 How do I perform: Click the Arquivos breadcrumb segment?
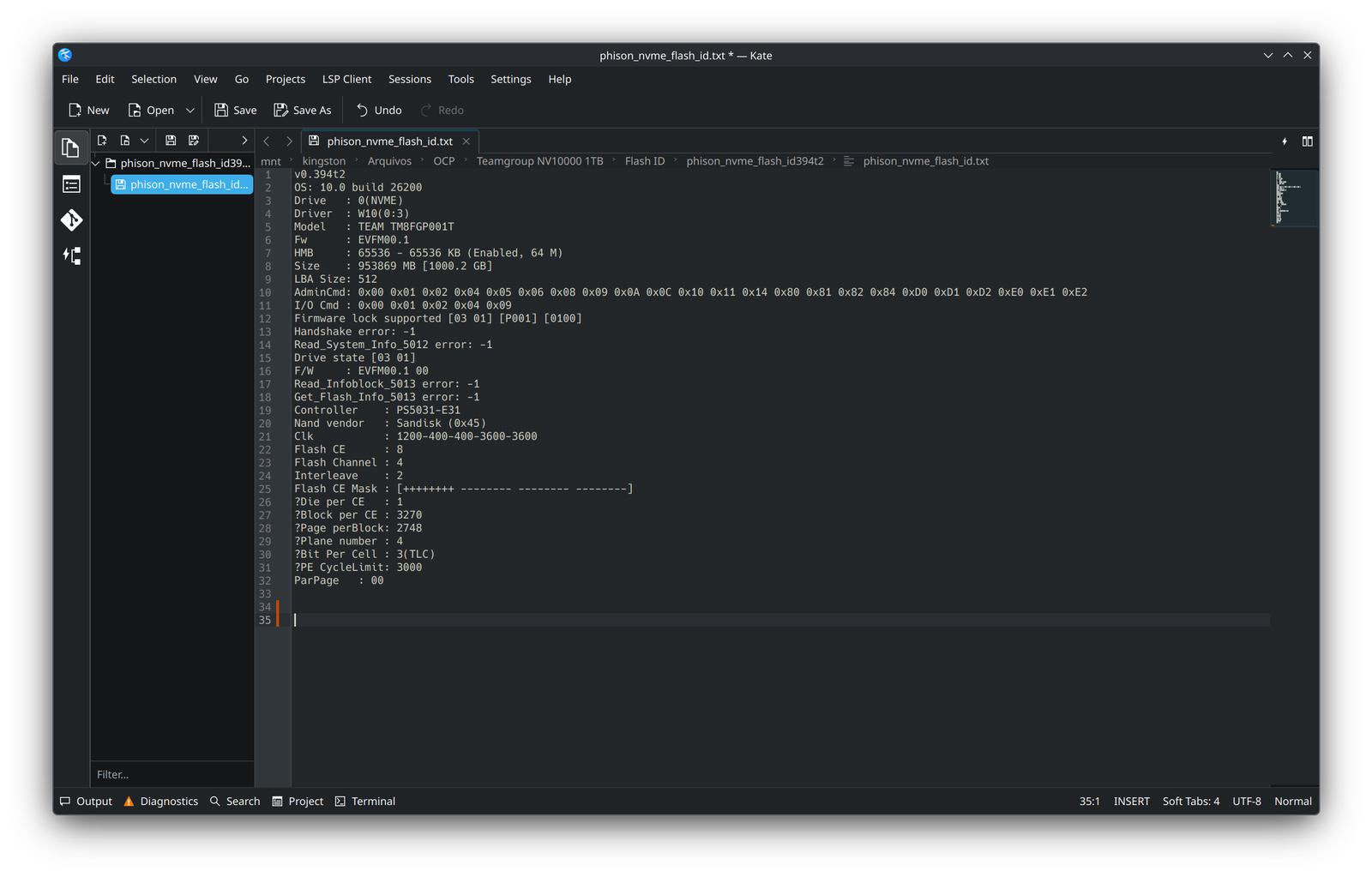point(389,161)
